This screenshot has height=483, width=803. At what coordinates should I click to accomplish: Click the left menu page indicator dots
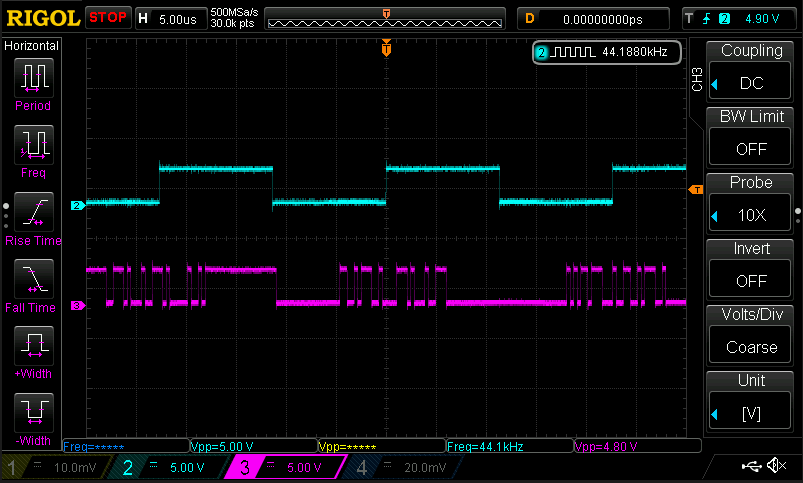[6, 216]
